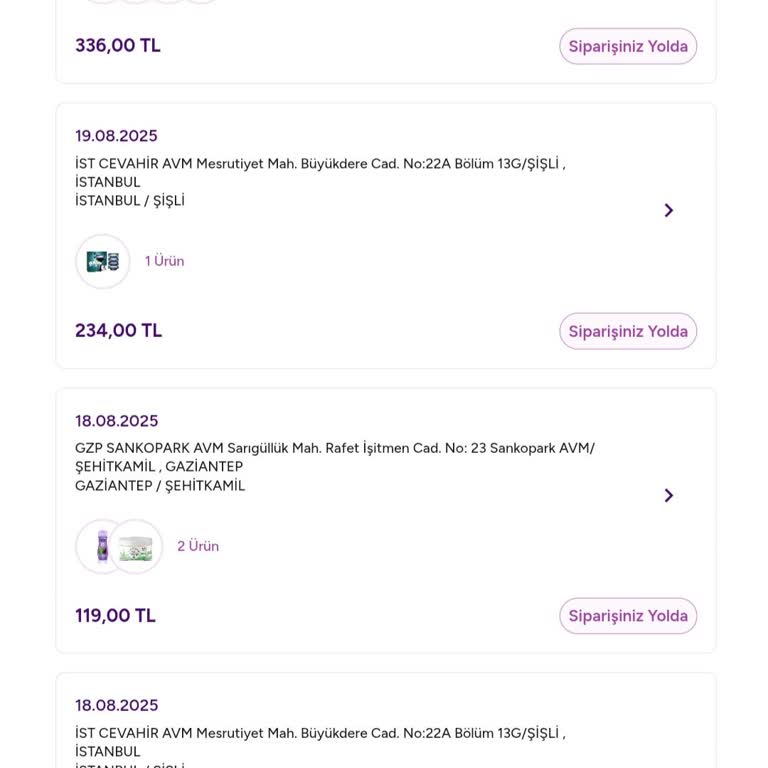
Task: Select the "2 Ürün" label
Action: 198,546
